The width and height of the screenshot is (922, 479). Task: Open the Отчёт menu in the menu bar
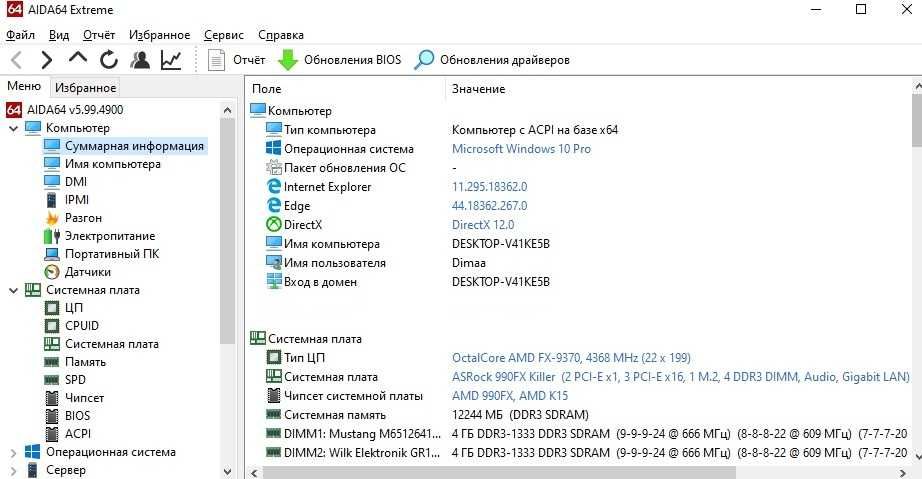(x=99, y=35)
